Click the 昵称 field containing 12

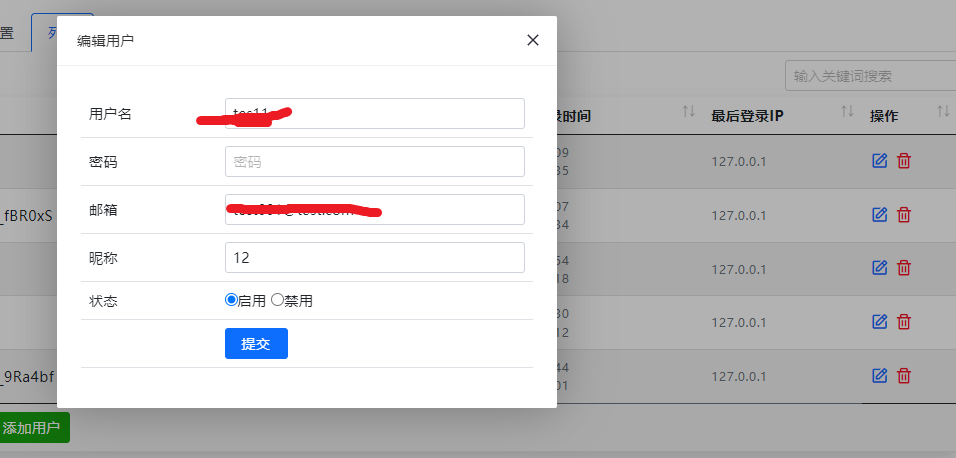pos(374,257)
